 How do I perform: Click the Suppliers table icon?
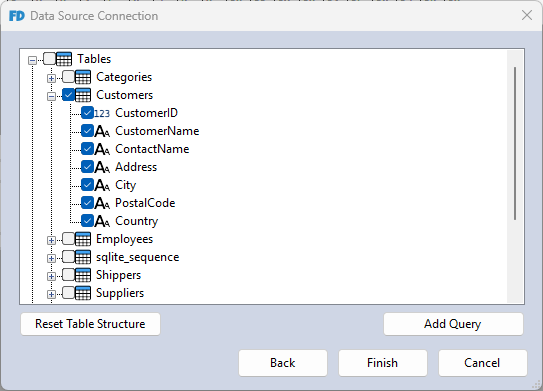coord(83,293)
